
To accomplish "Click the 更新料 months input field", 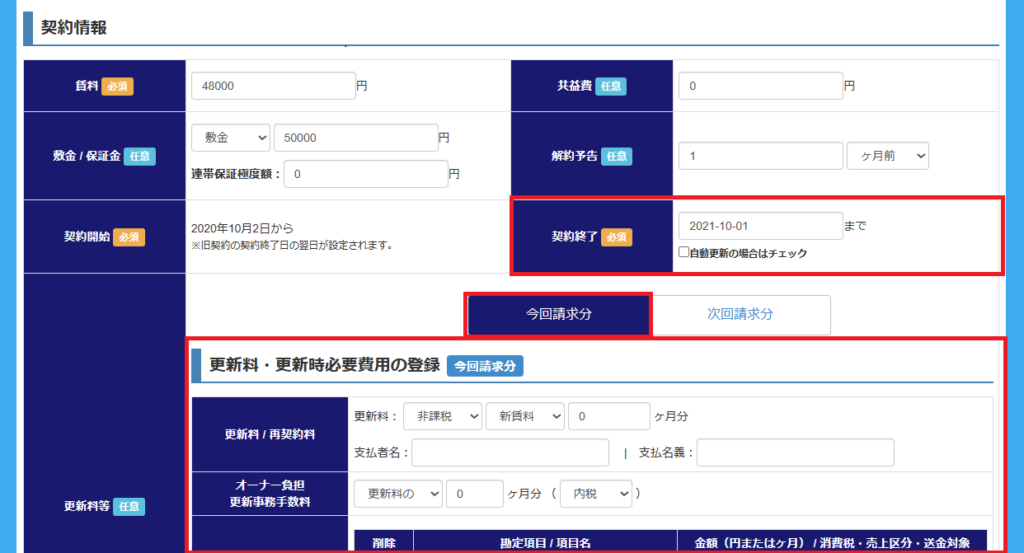I will pos(608,416).
